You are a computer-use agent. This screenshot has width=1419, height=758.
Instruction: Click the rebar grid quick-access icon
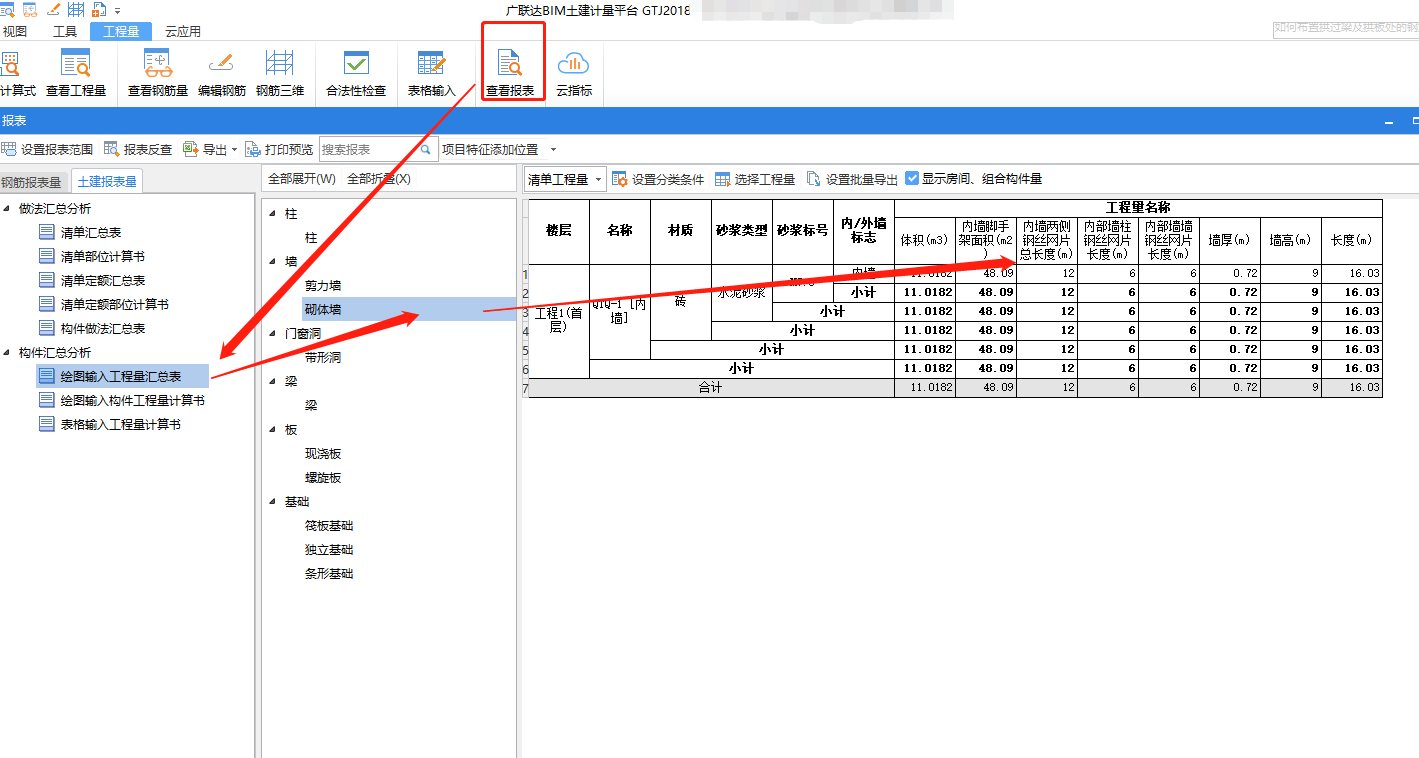click(x=75, y=10)
